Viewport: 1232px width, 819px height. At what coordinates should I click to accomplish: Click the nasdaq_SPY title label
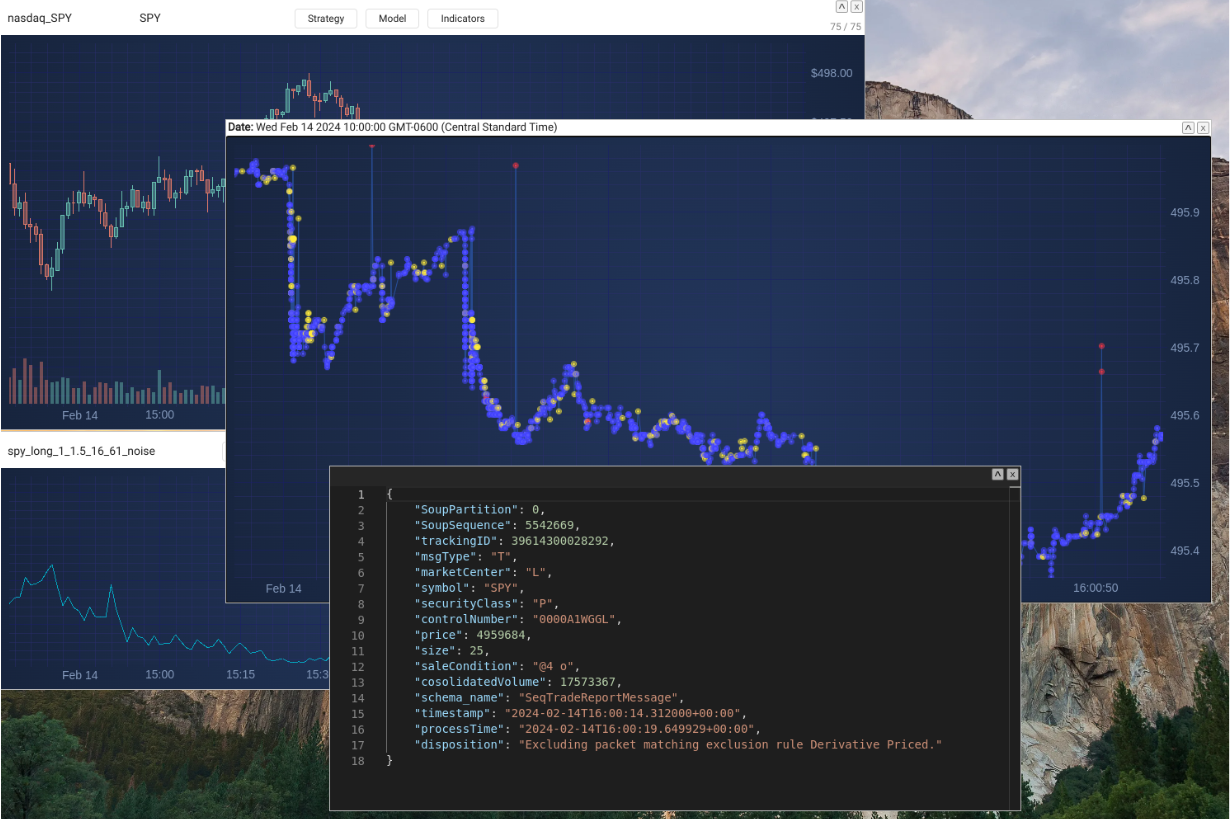click(x=40, y=19)
